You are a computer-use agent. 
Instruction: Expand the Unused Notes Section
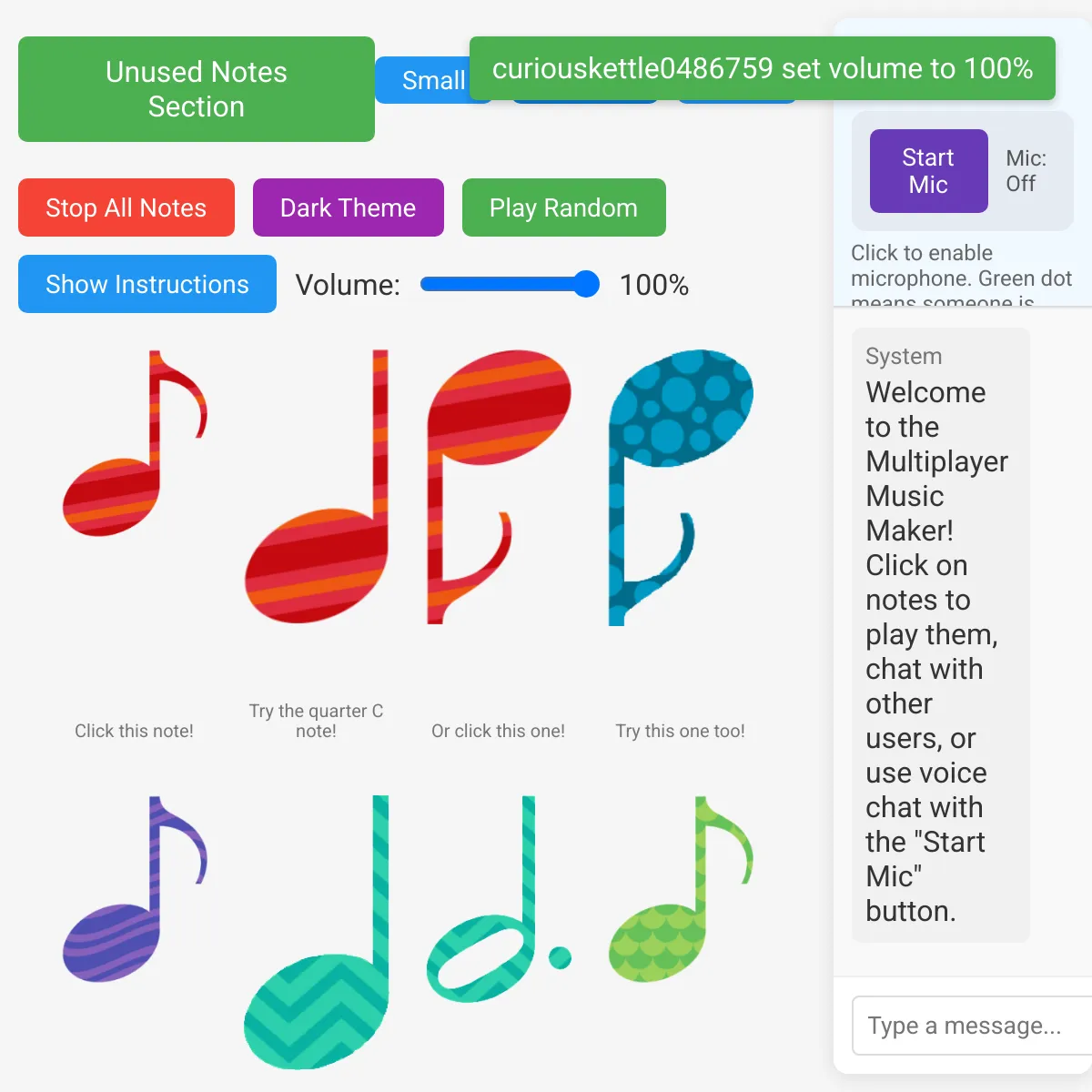coord(197,89)
